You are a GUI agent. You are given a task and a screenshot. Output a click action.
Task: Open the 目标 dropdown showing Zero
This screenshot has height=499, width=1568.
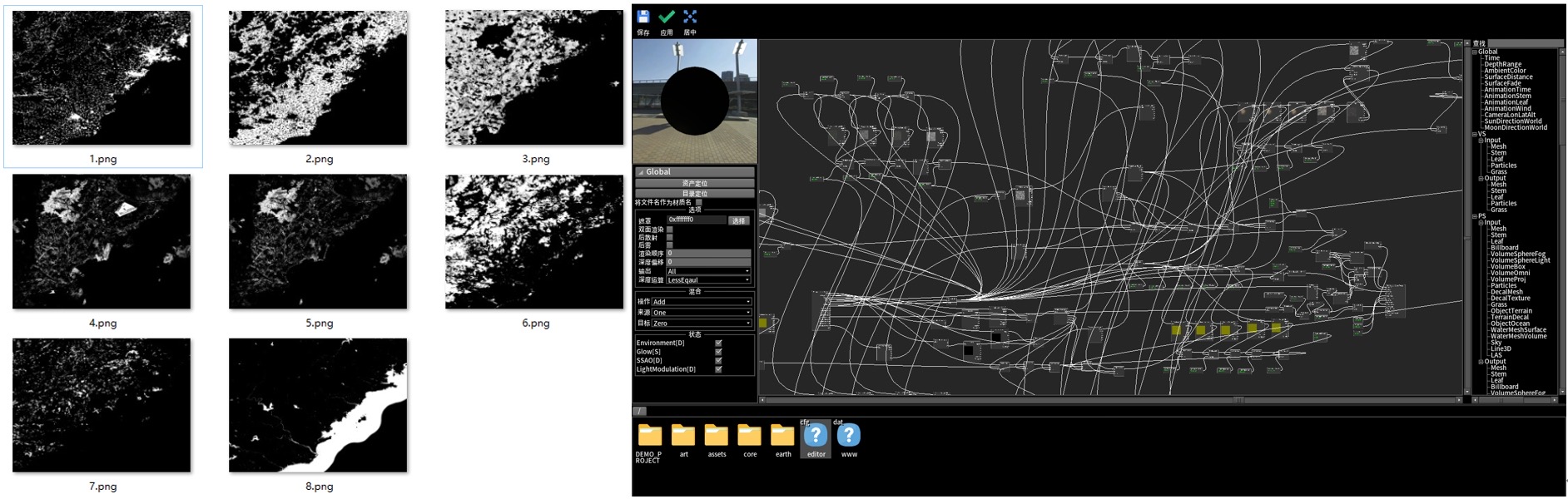pos(701,323)
